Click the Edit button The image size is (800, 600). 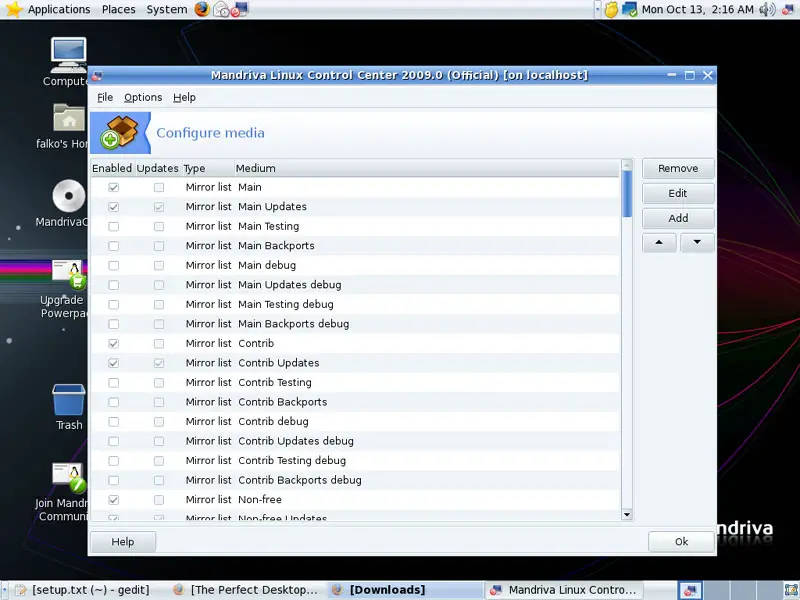click(678, 193)
